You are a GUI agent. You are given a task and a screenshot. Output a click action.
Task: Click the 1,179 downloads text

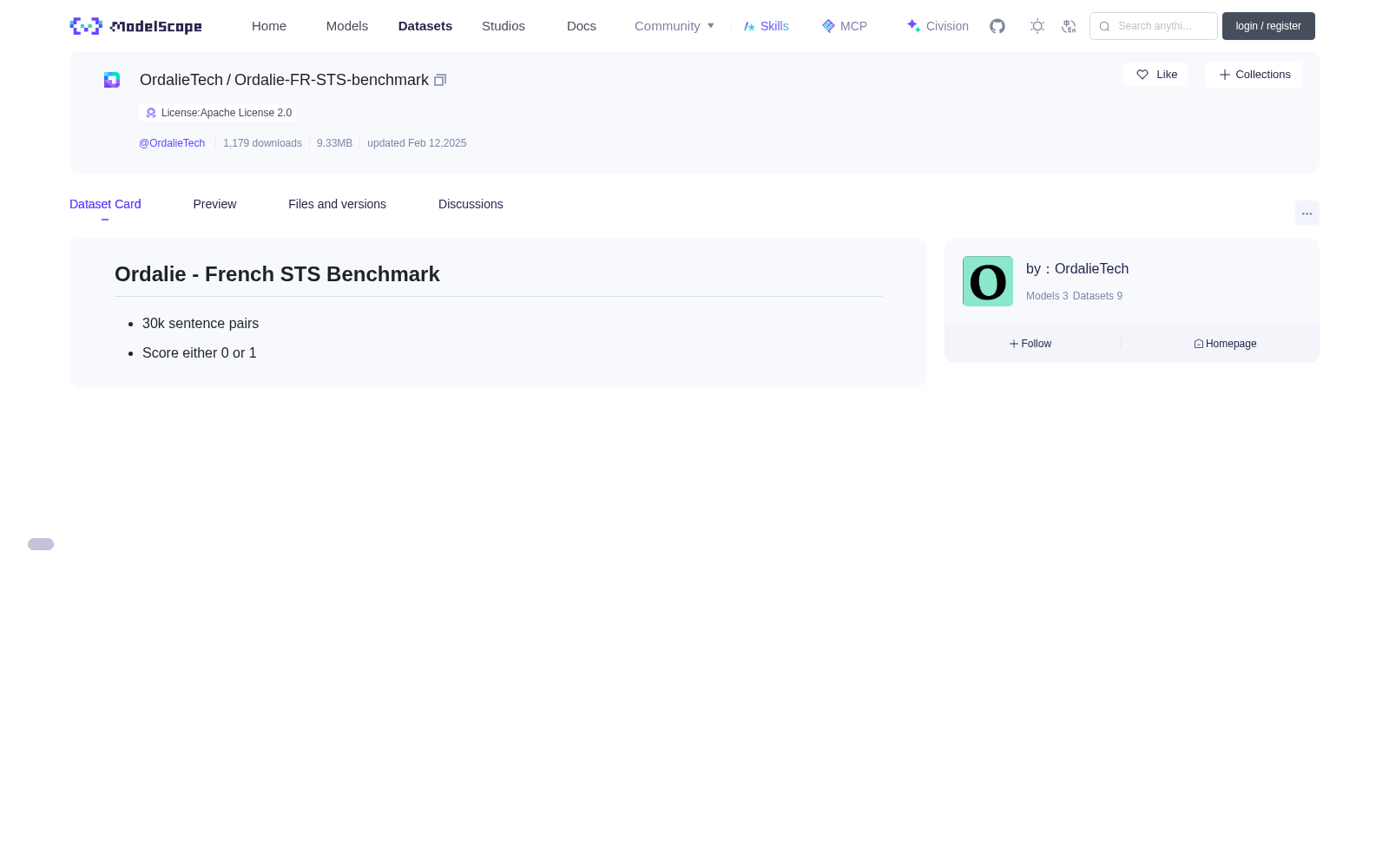[262, 143]
